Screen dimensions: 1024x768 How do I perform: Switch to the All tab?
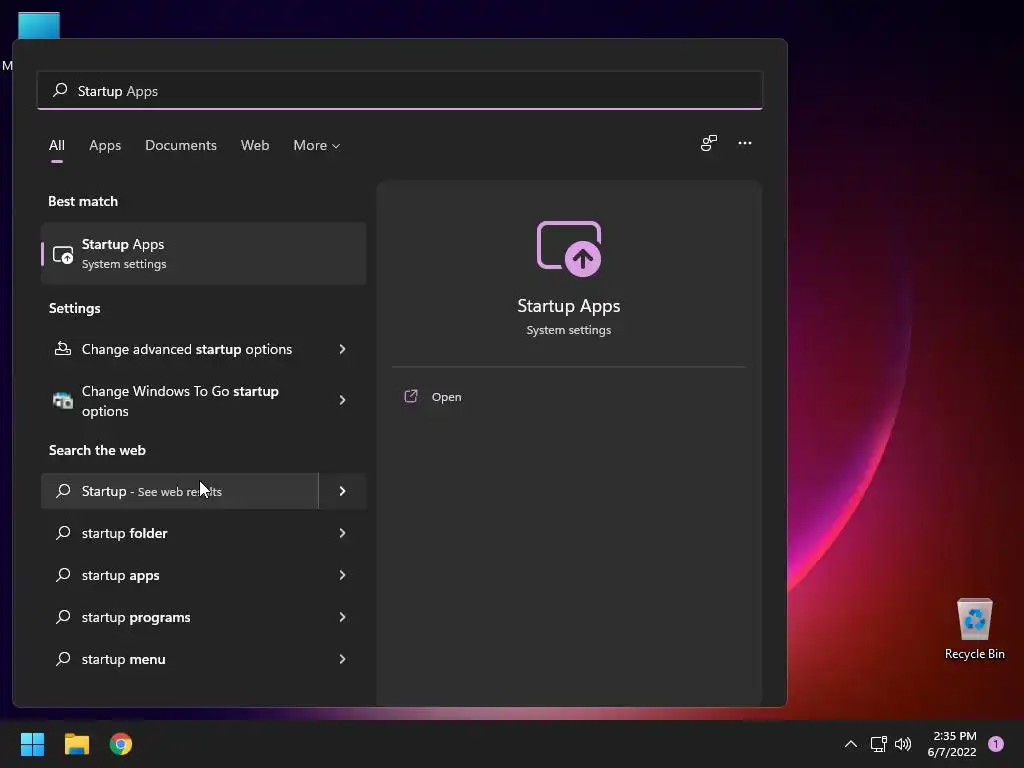(x=57, y=145)
